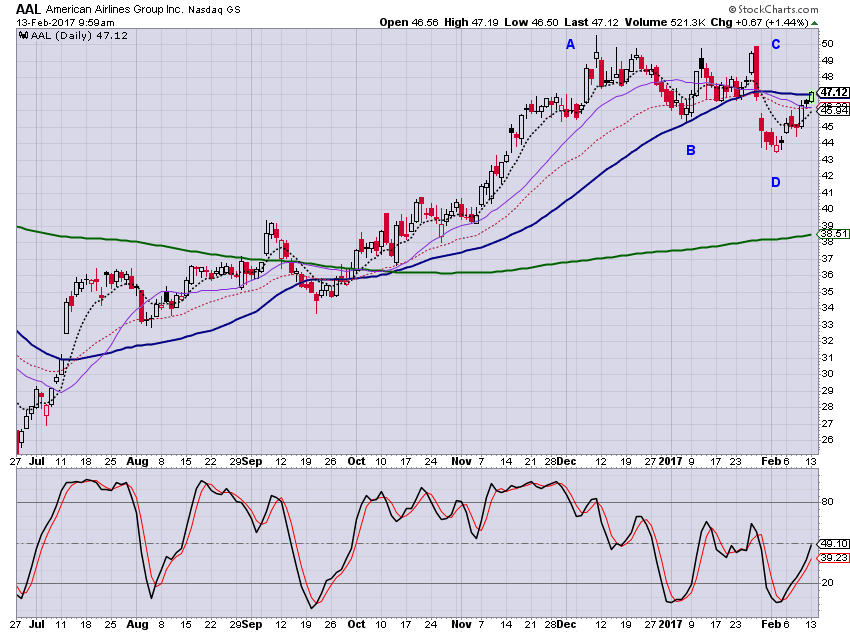Click the blue annotation letter D

coord(776,183)
